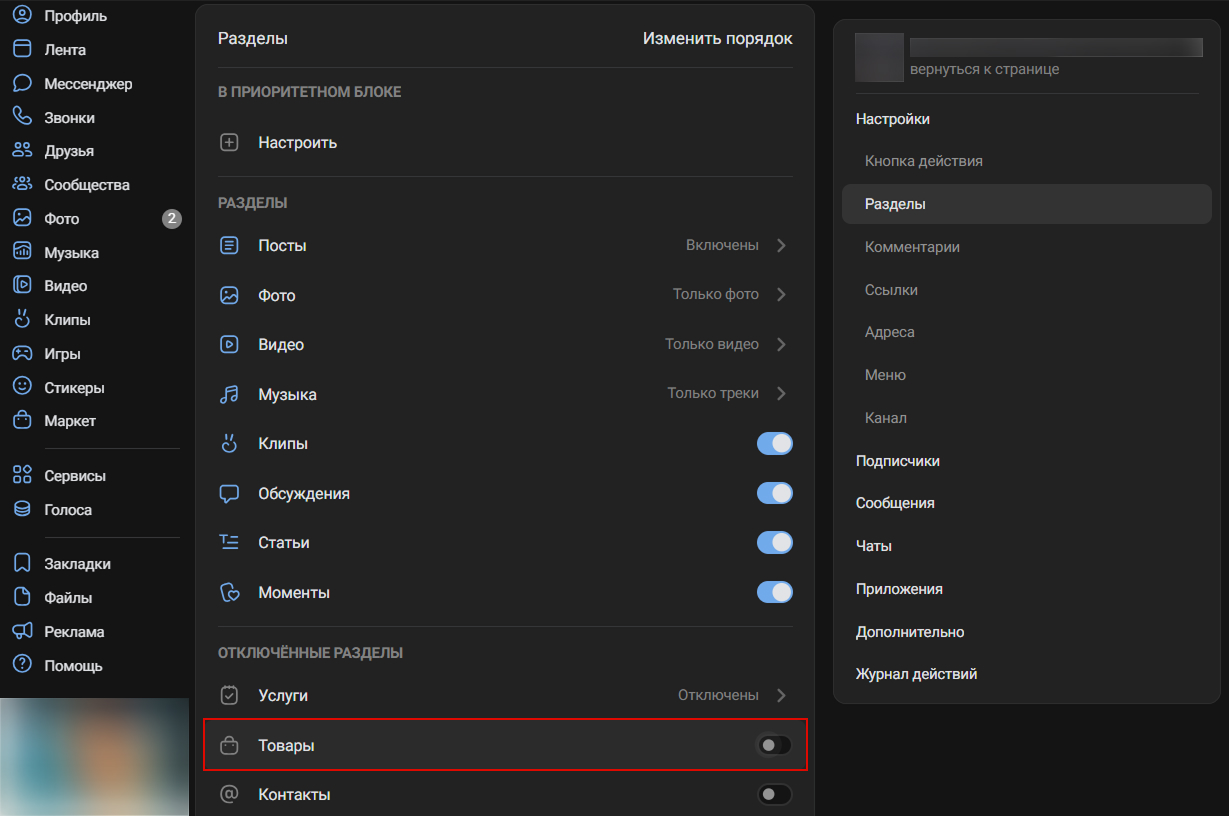
Task: Open the Messenger icon in left sidebar
Action: click(x=22, y=84)
